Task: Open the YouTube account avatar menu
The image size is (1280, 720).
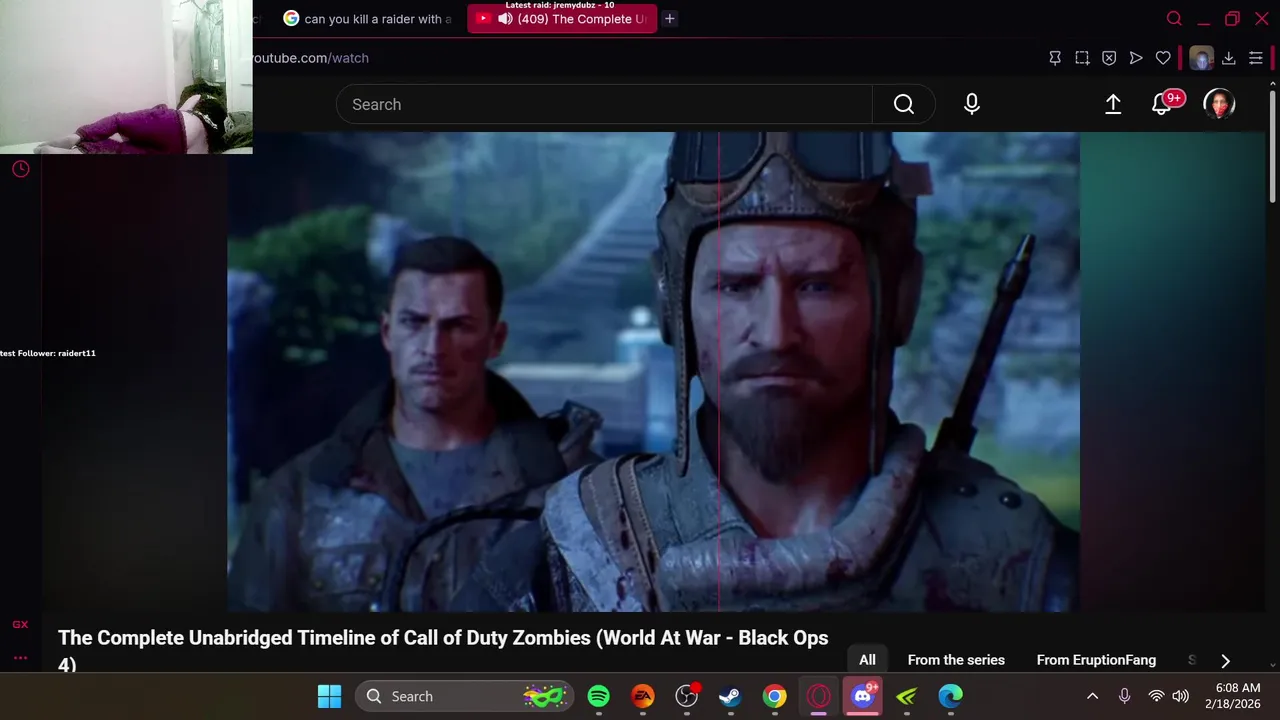Action: click(1219, 104)
